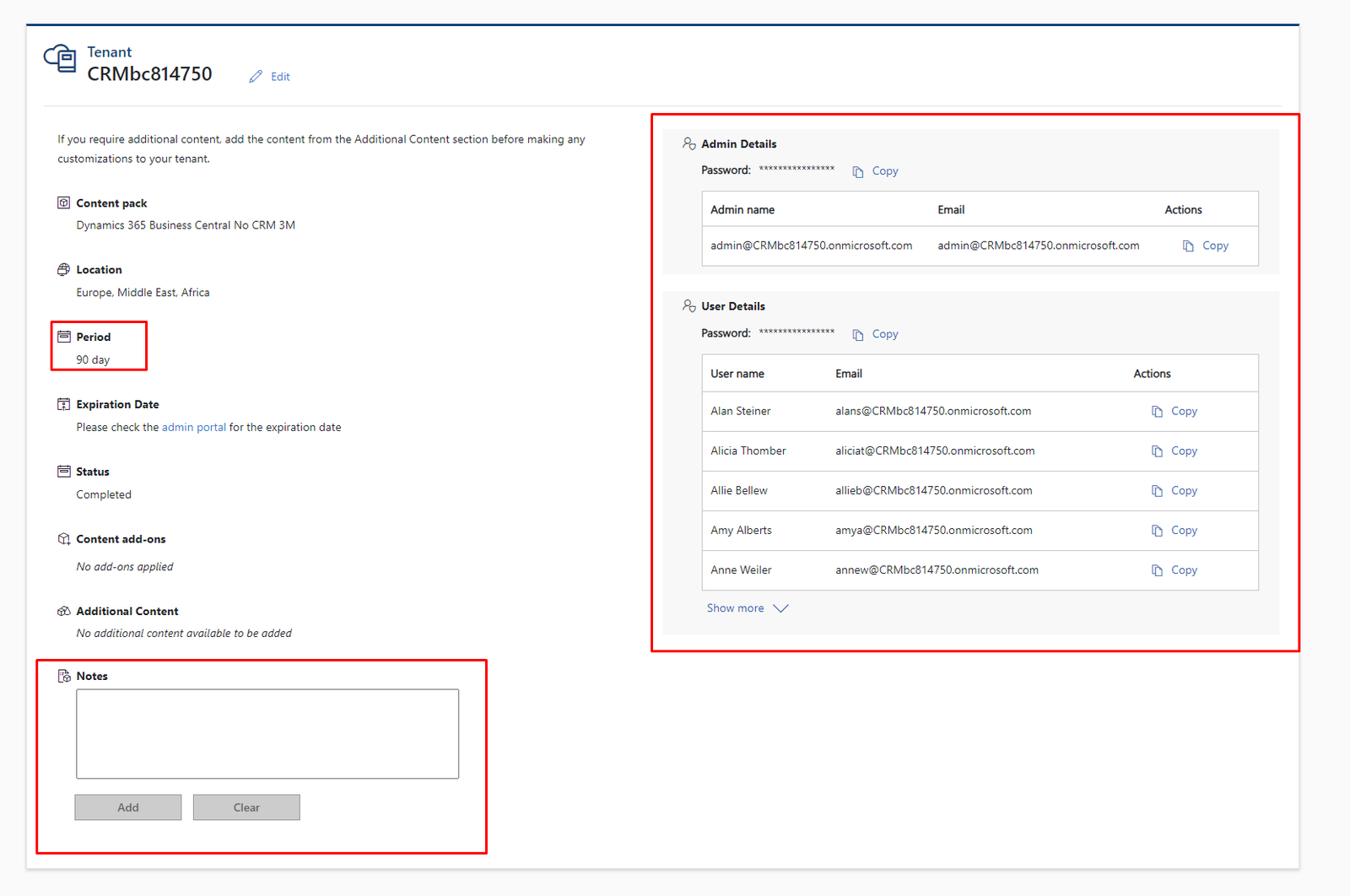Click the Location globe icon
Viewport: 1350px width, 896px height.
tap(63, 269)
